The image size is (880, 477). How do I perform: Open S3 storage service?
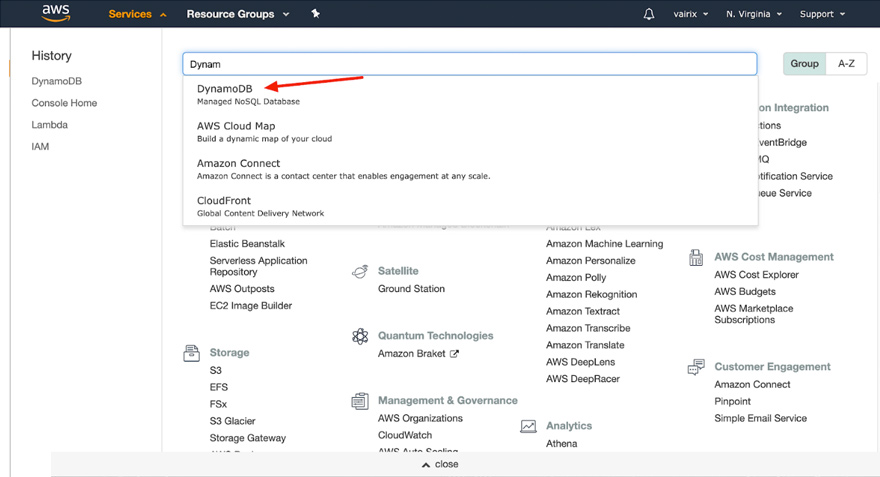coord(216,370)
